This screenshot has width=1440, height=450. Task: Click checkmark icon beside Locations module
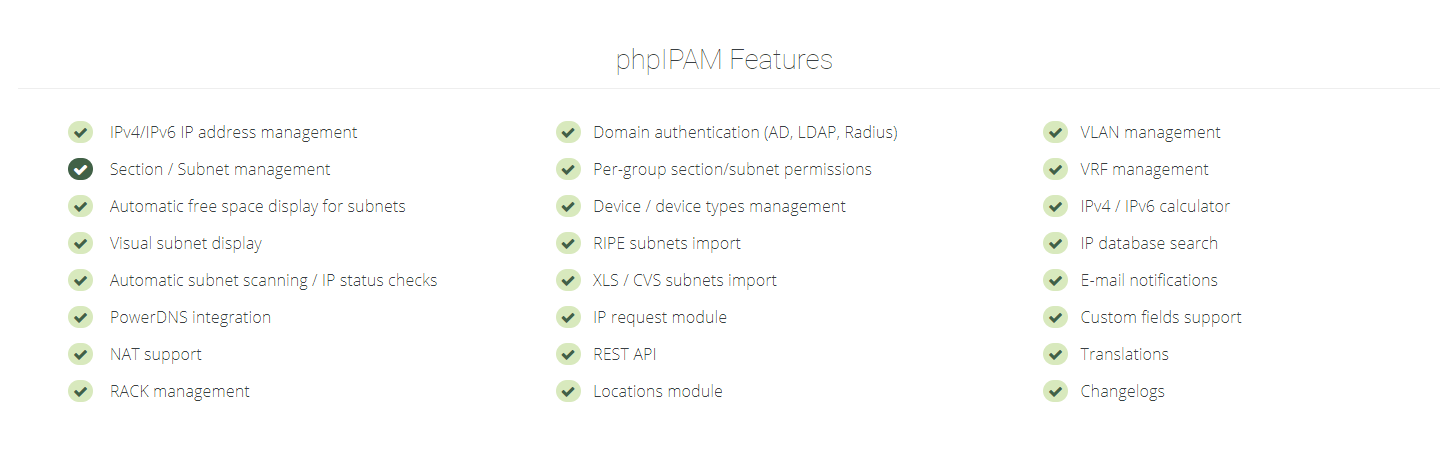click(x=568, y=391)
